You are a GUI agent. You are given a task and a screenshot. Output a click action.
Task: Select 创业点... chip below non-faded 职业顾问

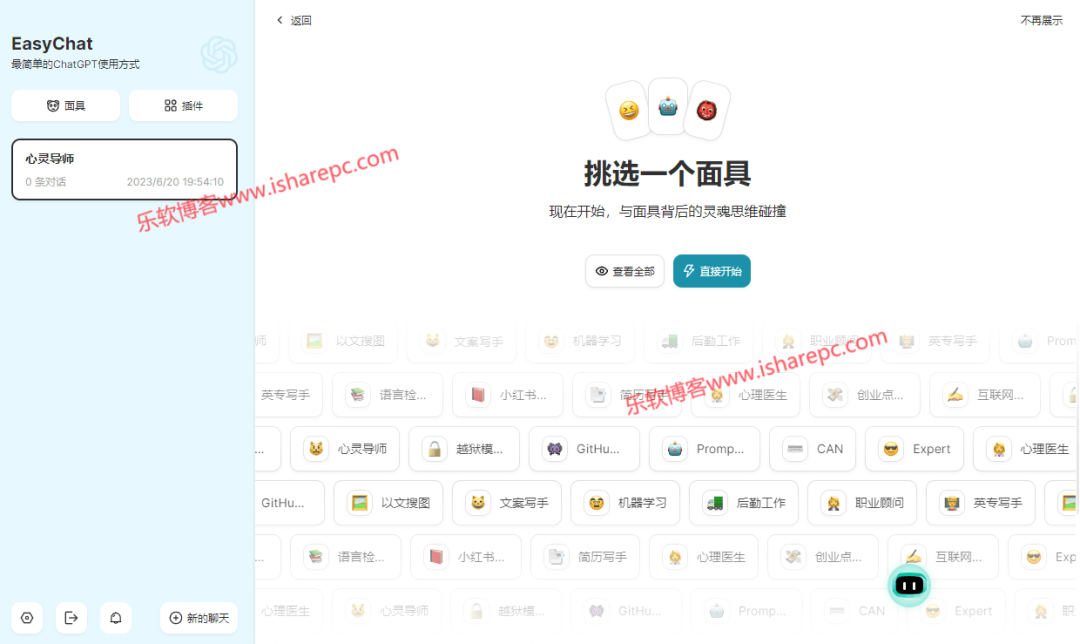[x=823, y=557]
